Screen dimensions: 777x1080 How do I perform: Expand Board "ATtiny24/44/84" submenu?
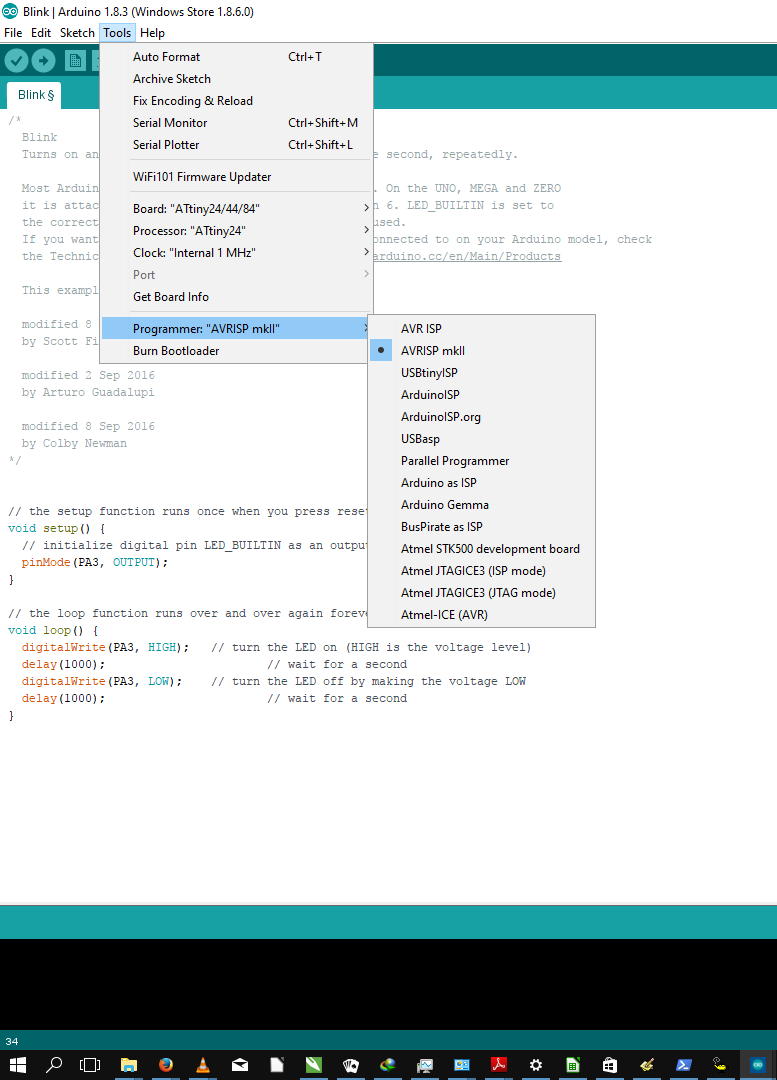click(237, 209)
